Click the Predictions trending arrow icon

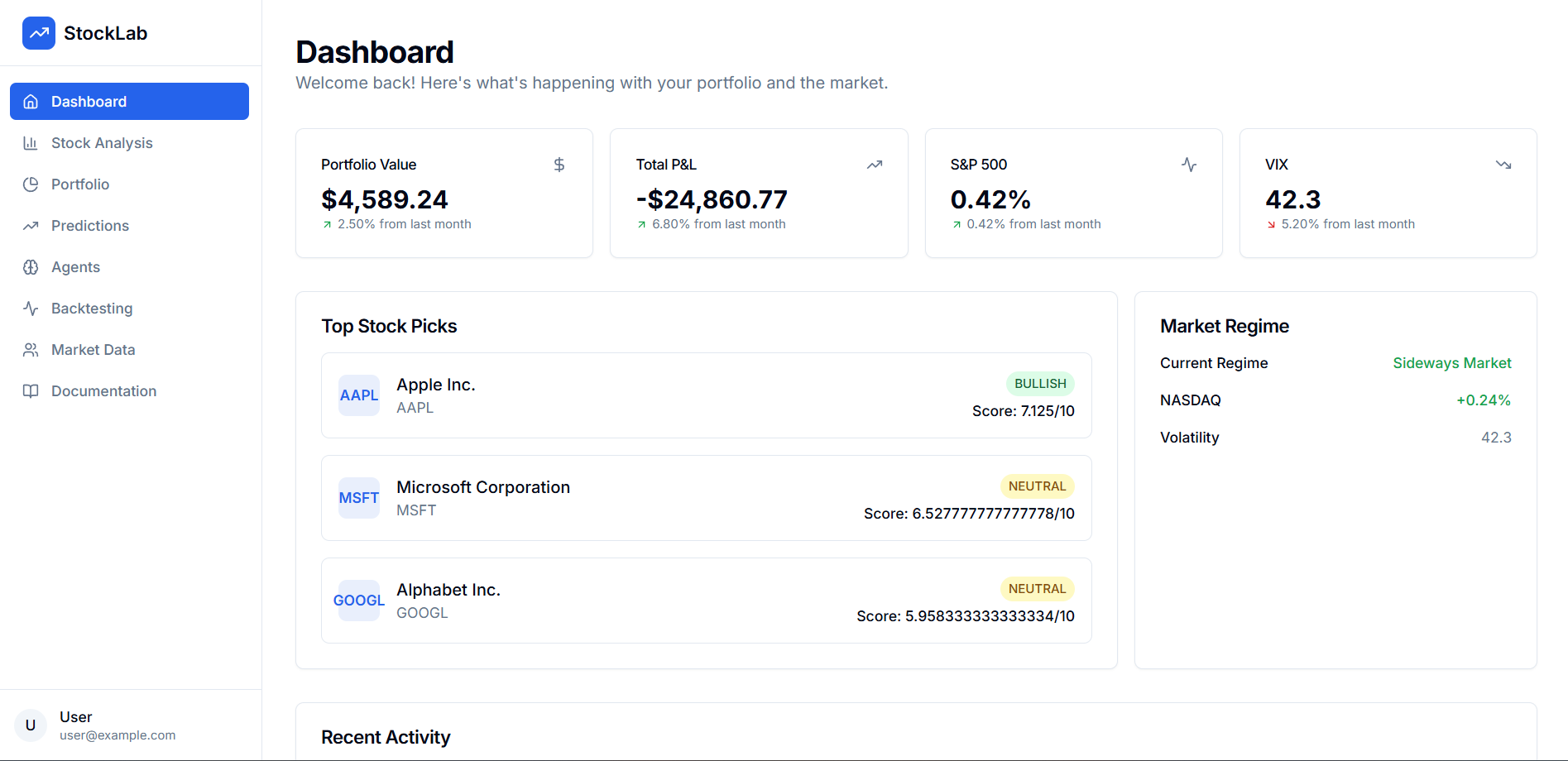(31, 226)
